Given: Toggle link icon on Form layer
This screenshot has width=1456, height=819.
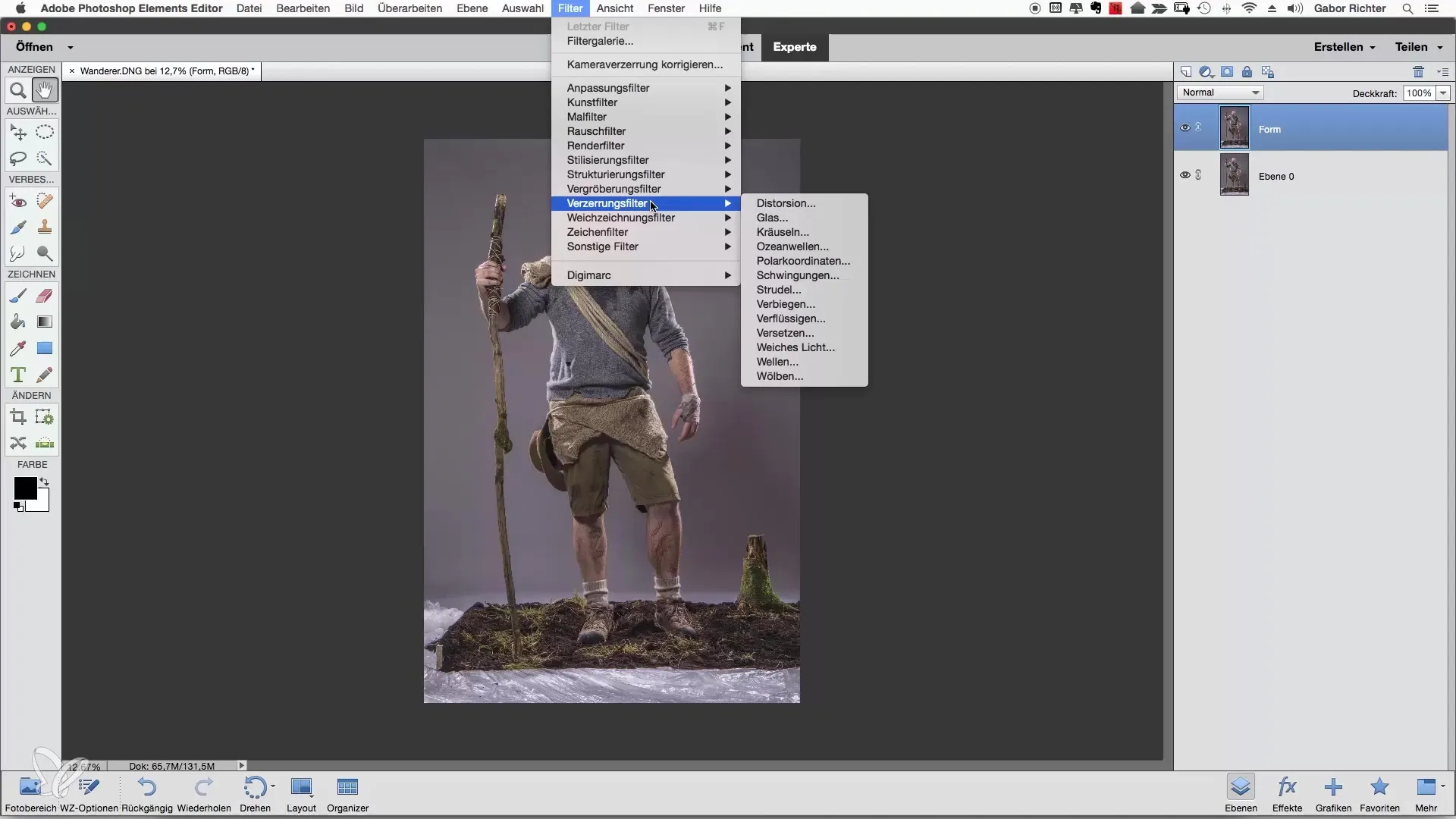Looking at the screenshot, I should point(1199,128).
